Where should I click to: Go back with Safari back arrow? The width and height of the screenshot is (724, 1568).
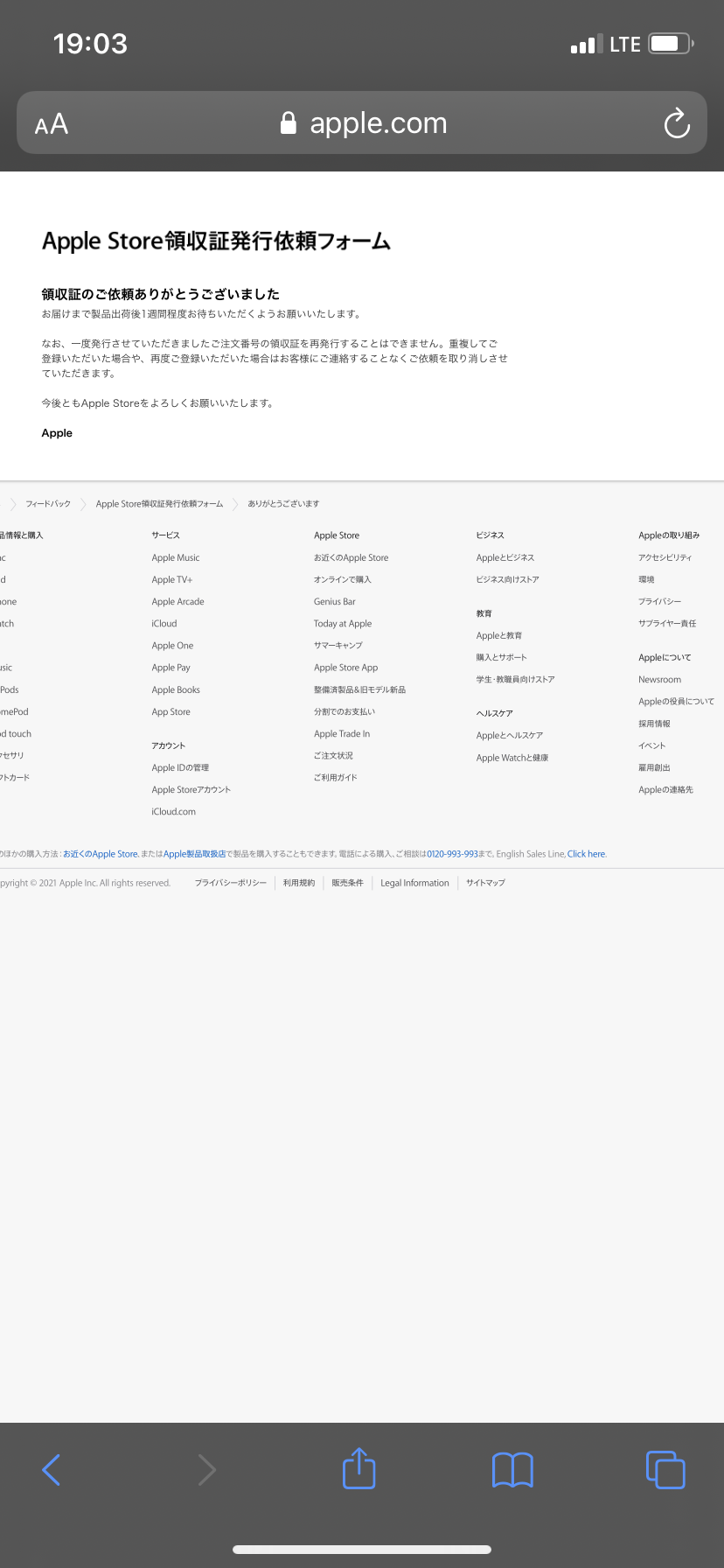click(52, 1469)
